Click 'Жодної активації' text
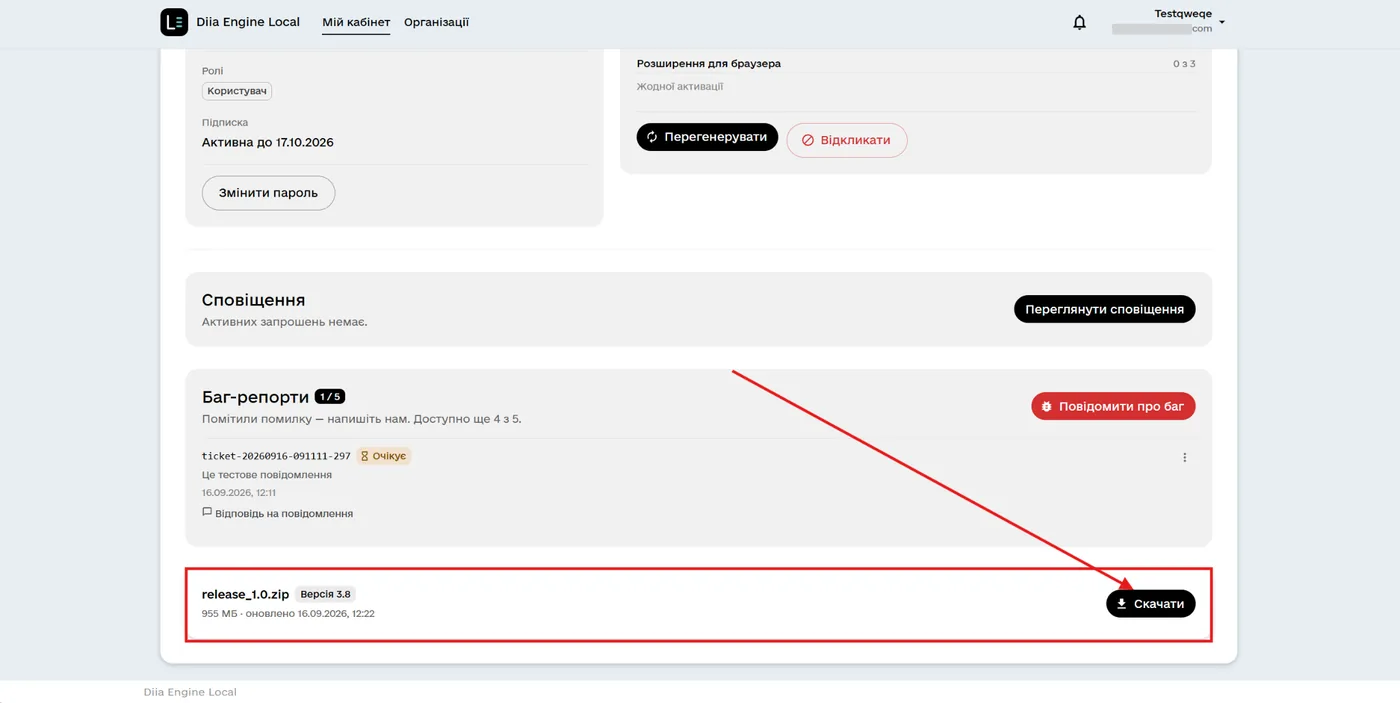The image size is (1400, 703). (680, 87)
